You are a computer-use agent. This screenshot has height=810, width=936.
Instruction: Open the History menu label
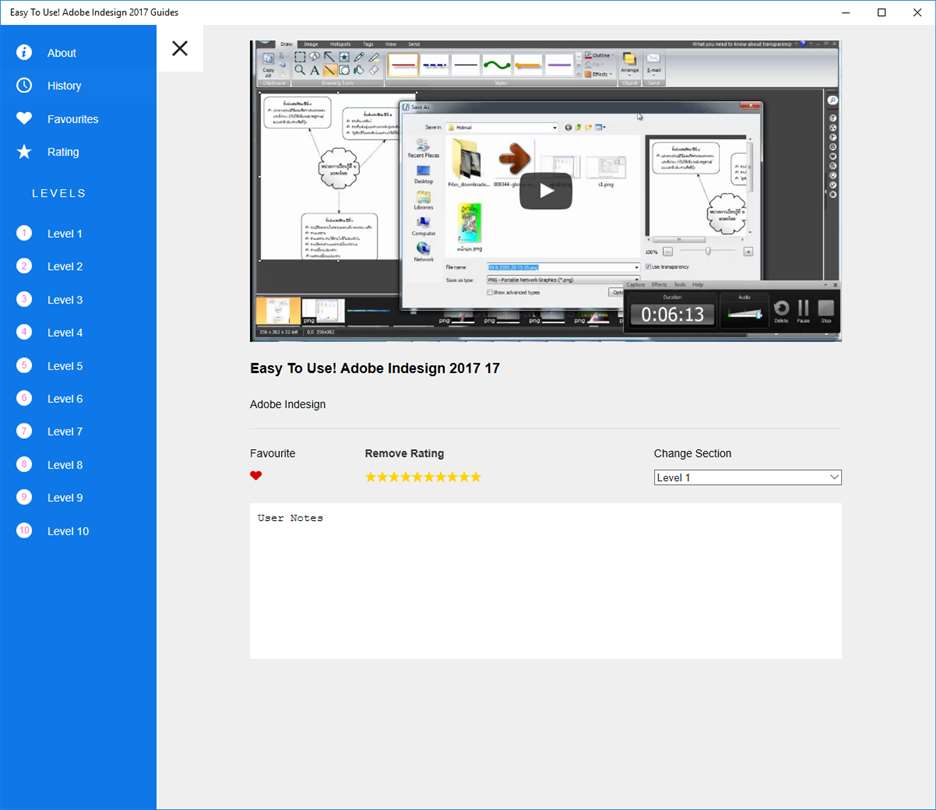[x=64, y=86]
